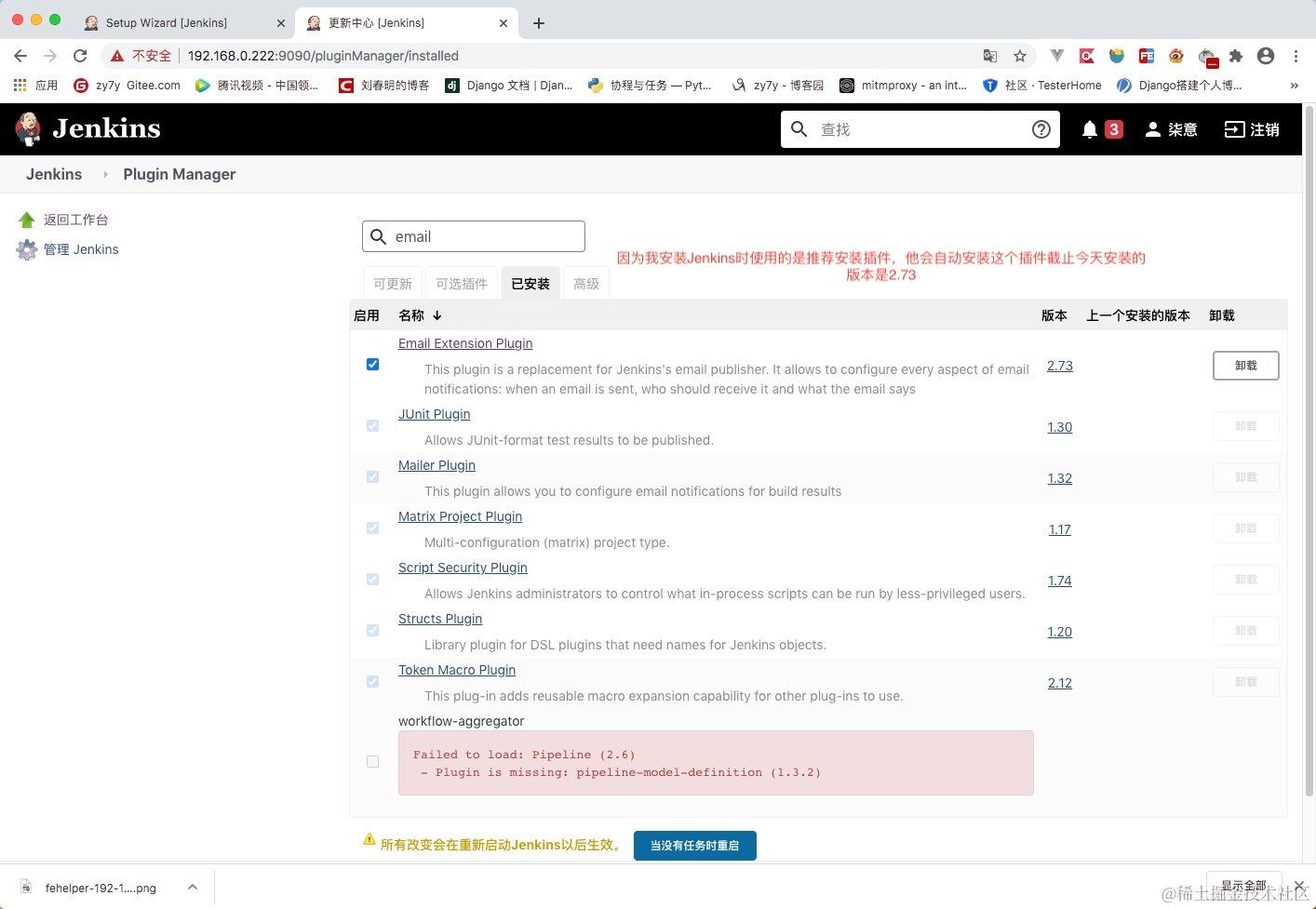1316x909 pixels.
Task: Click the warning triangle restart notice icon
Action: tap(369, 839)
